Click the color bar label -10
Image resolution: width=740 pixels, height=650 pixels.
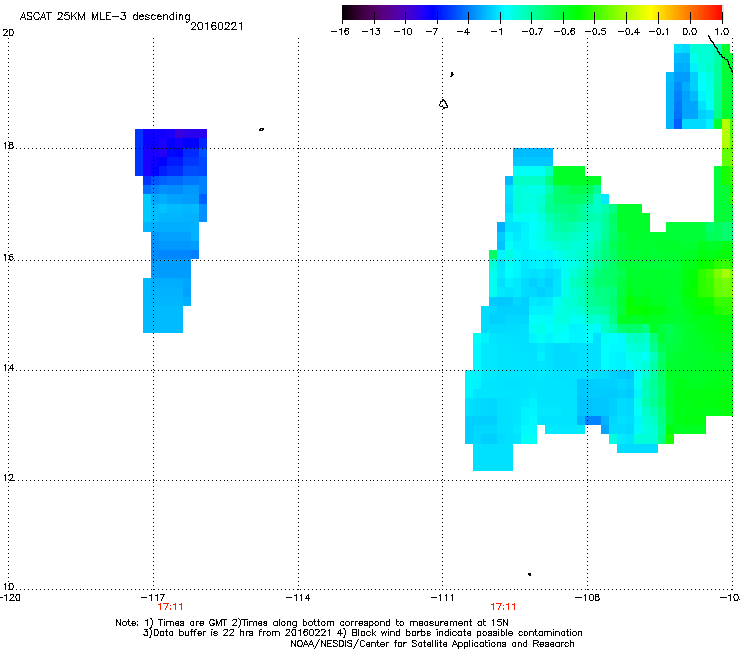403,32
